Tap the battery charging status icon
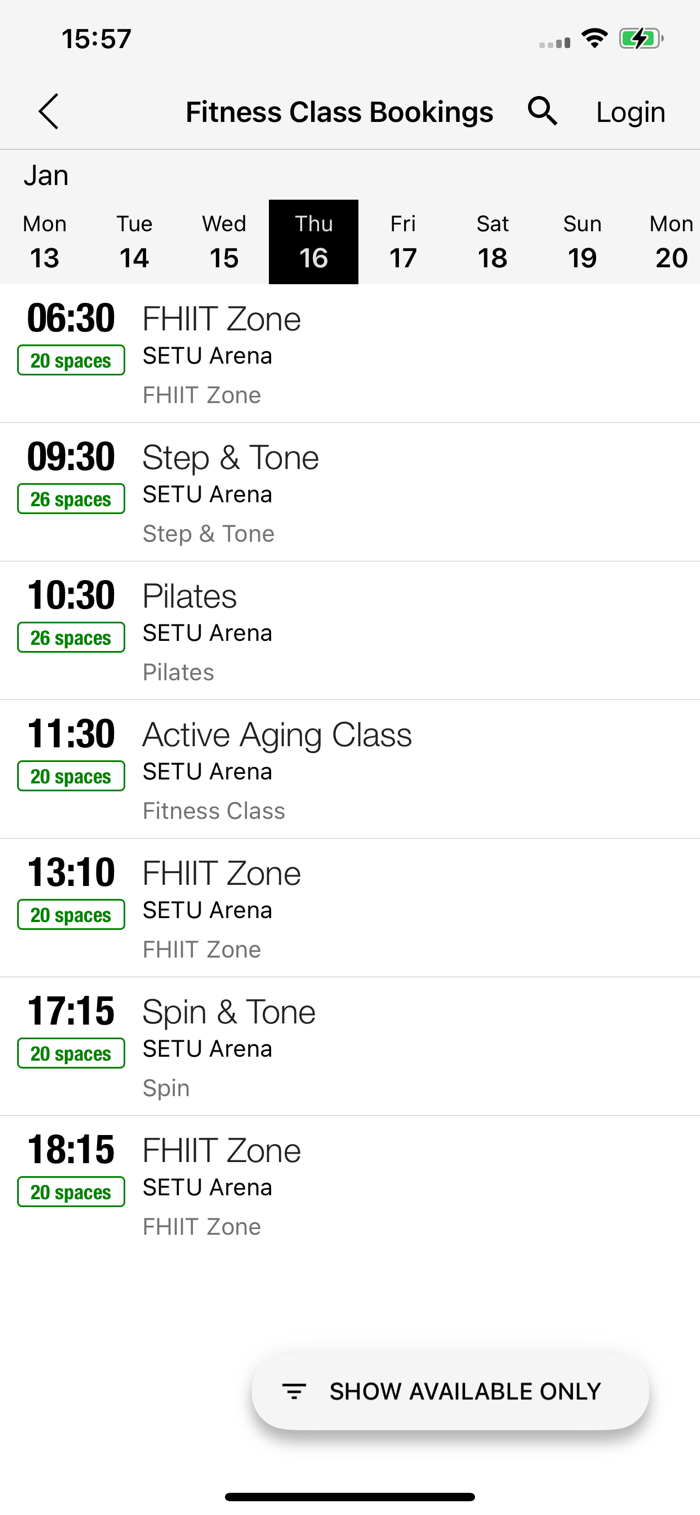The height and width of the screenshot is (1515, 700). click(640, 39)
